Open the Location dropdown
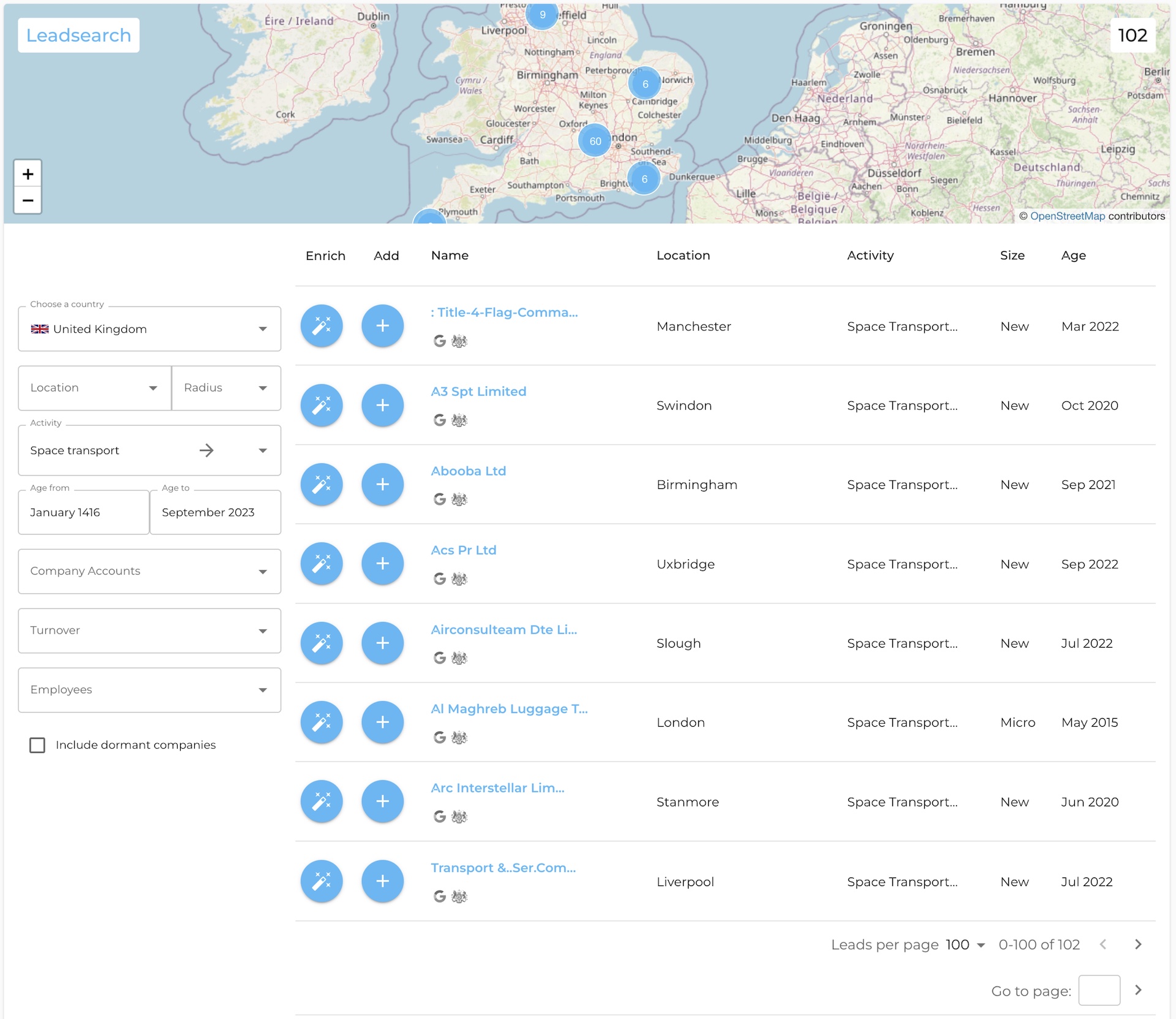The height and width of the screenshot is (1019, 1176). (x=94, y=388)
